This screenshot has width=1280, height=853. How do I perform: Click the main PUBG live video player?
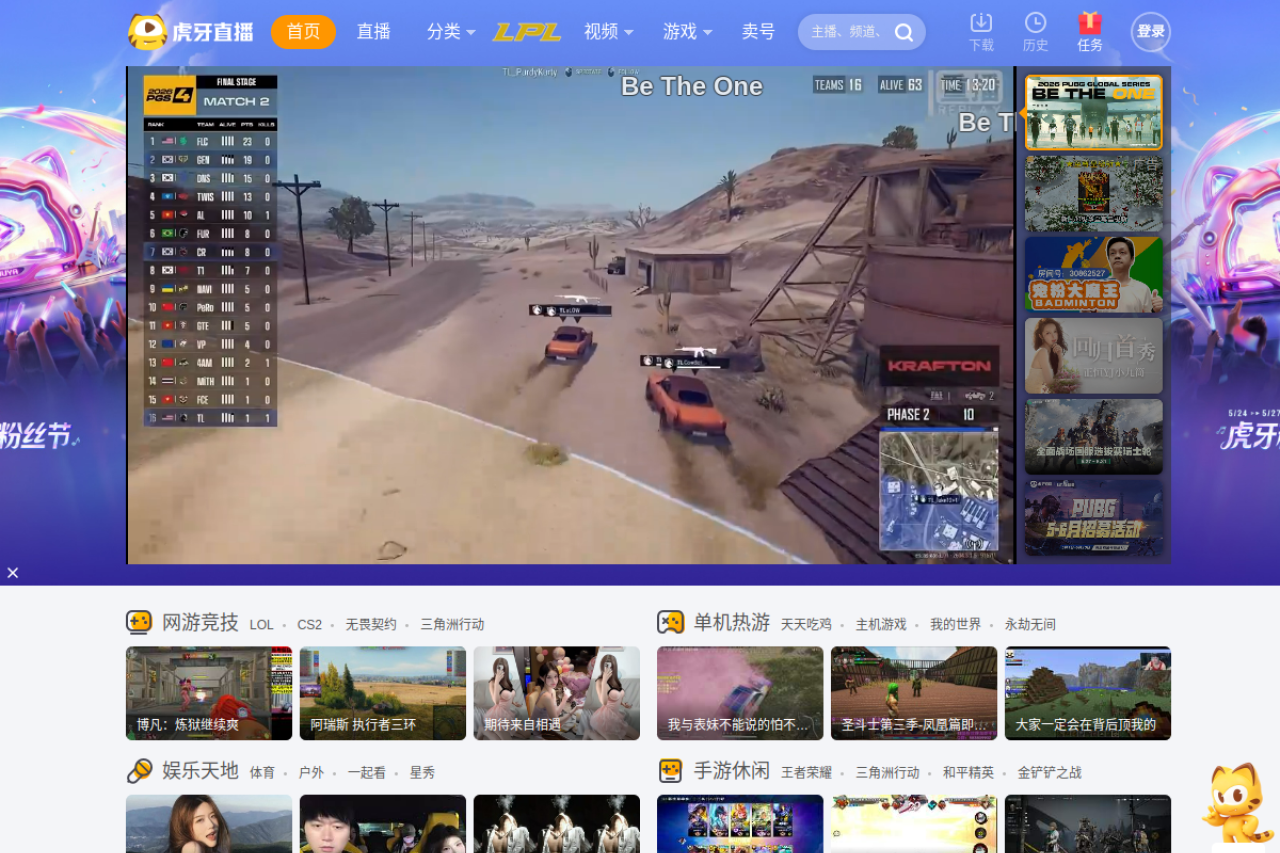(570, 315)
